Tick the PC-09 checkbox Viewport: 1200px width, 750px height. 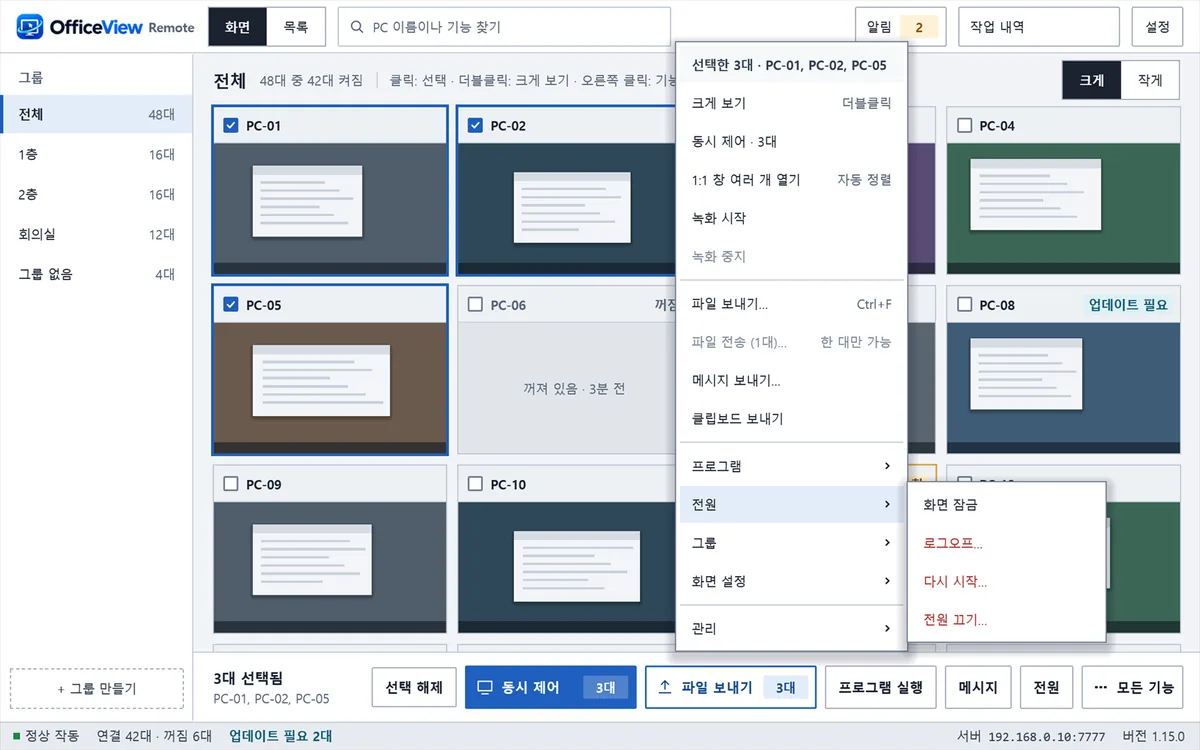(x=231, y=484)
